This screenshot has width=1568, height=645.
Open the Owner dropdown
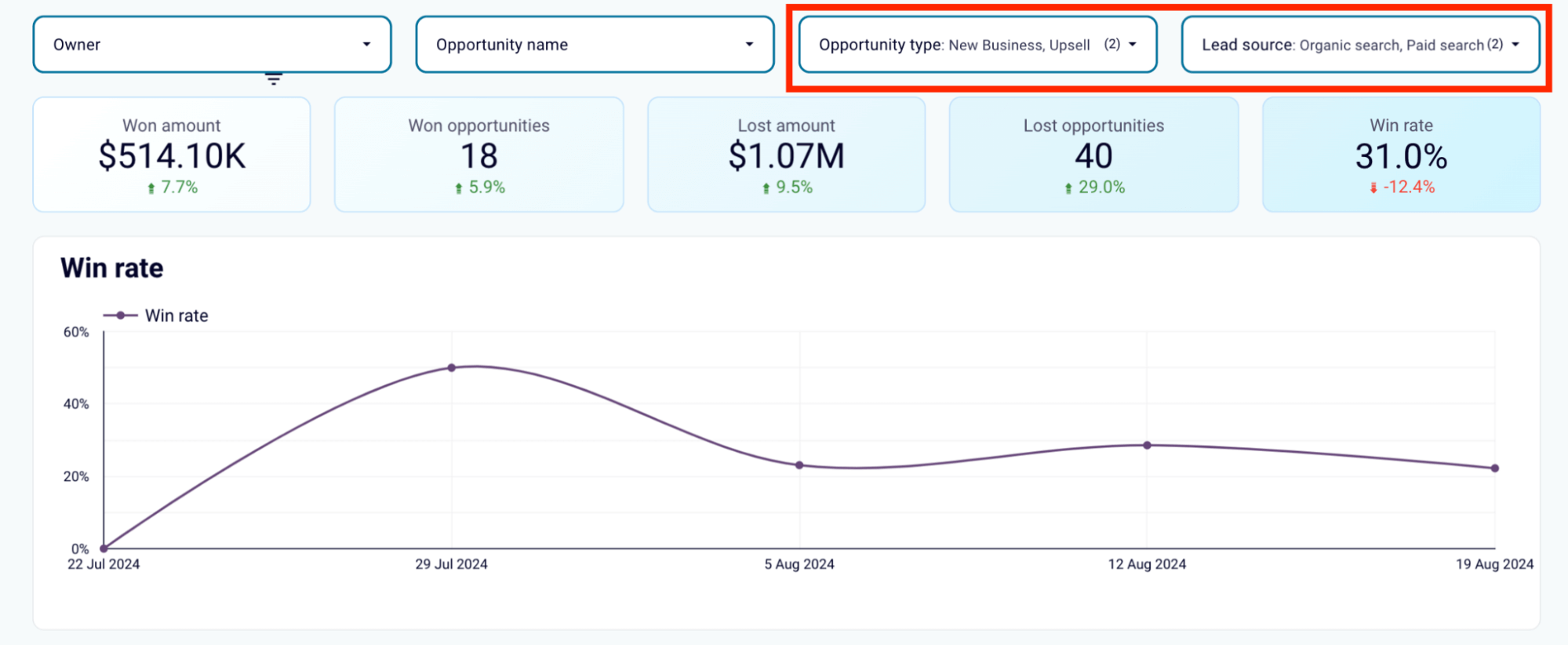(212, 45)
